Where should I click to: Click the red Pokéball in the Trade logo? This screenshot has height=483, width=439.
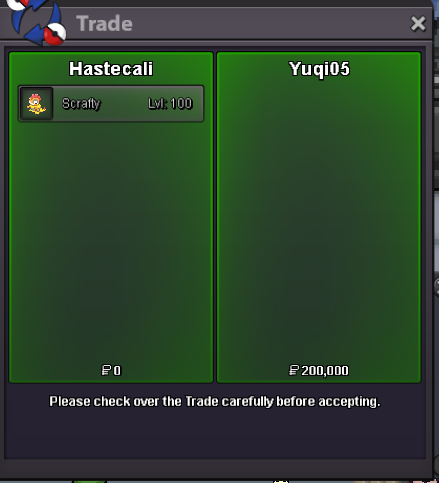point(55,35)
